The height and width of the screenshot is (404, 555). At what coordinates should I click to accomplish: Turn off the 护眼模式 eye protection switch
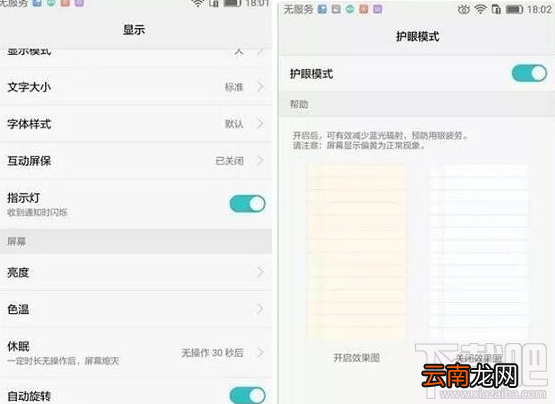(x=529, y=73)
